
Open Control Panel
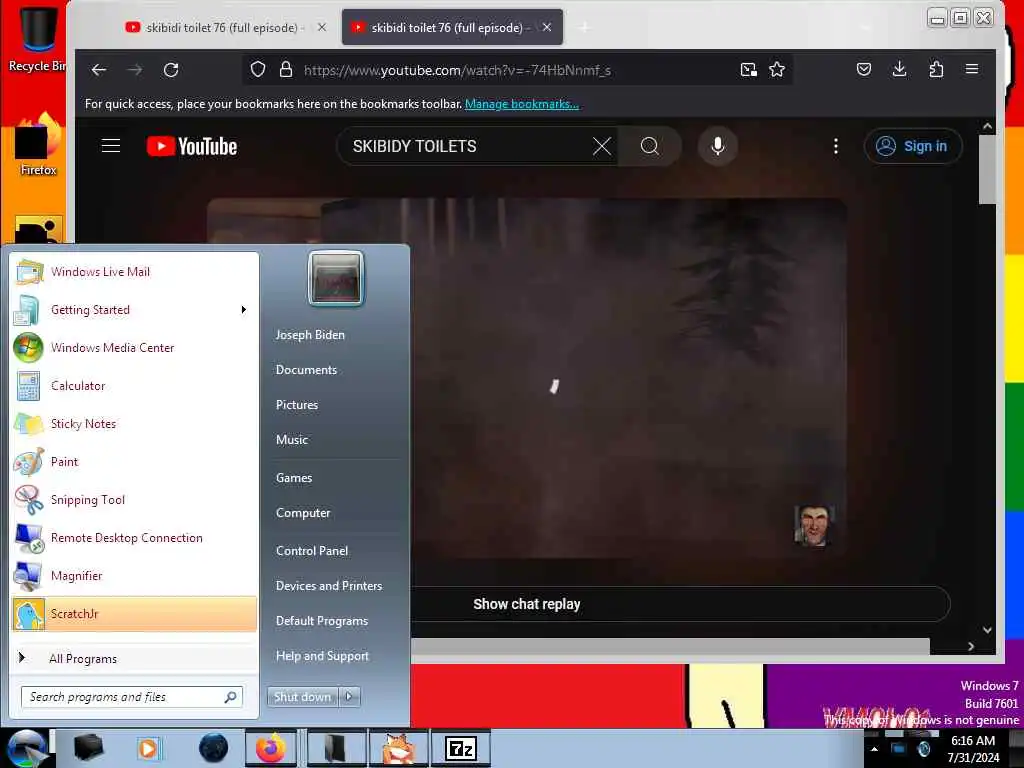click(x=312, y=551)
